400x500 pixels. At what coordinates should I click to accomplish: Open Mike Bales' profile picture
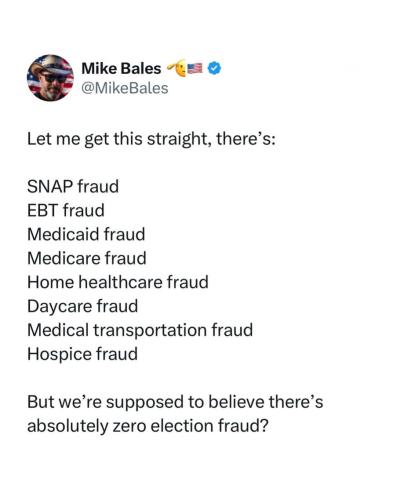pos(50,78)
